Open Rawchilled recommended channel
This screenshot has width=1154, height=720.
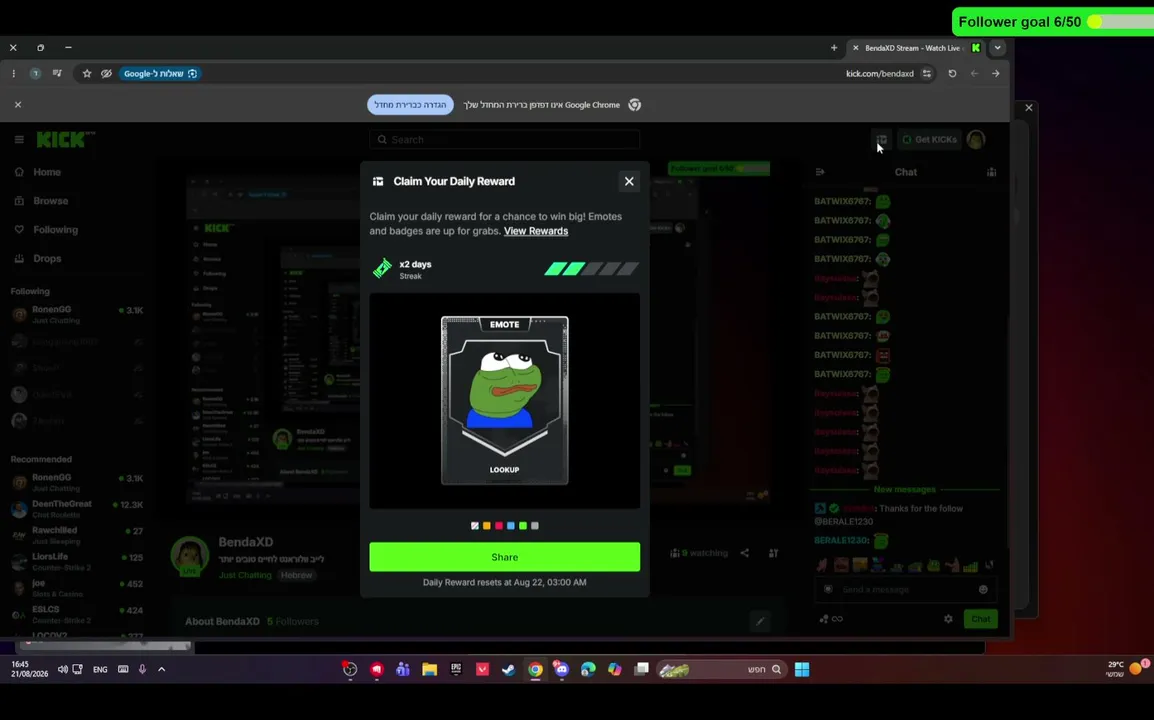tap(77, 535)
